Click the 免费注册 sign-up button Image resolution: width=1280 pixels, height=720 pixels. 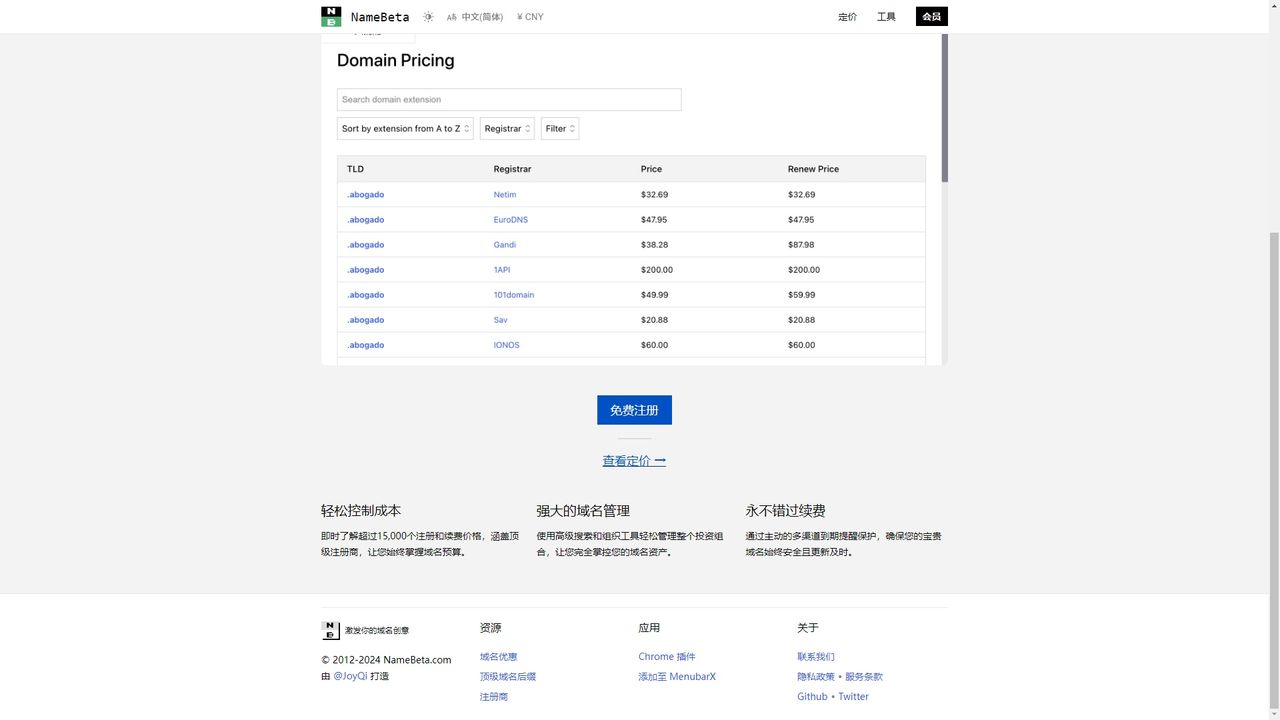tap(634, 410)
